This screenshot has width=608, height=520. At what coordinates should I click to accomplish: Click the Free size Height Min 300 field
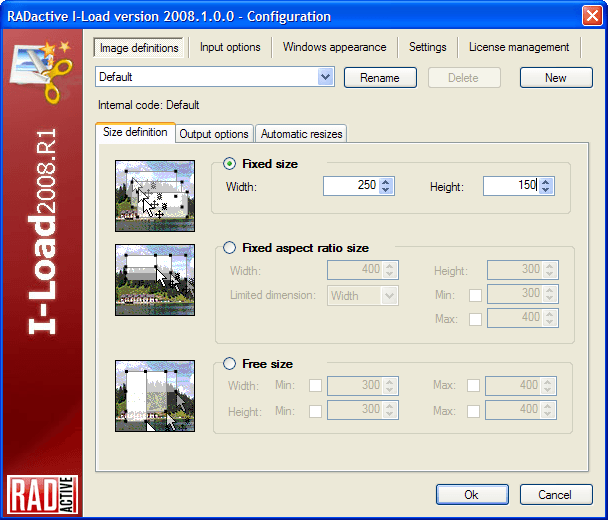[x=363, y=409]
